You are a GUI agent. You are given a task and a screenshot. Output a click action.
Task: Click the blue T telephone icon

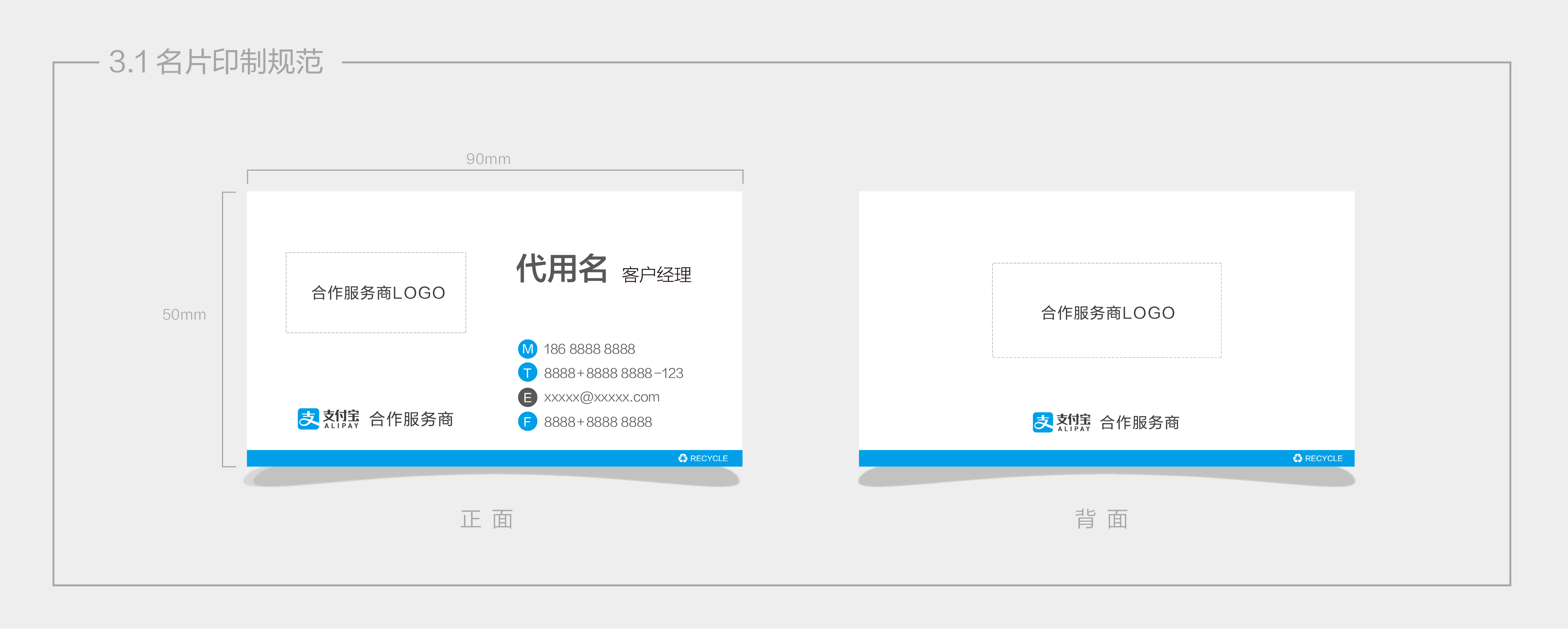coord(527,372)
